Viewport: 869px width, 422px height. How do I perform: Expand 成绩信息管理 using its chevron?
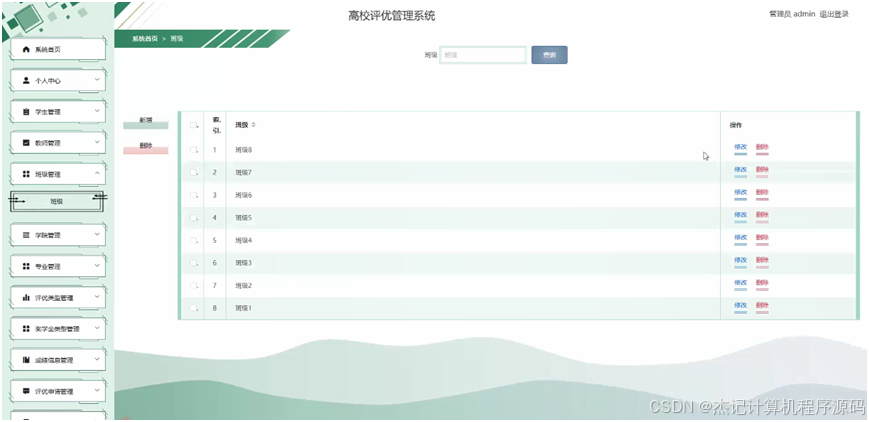coord(97,359)
